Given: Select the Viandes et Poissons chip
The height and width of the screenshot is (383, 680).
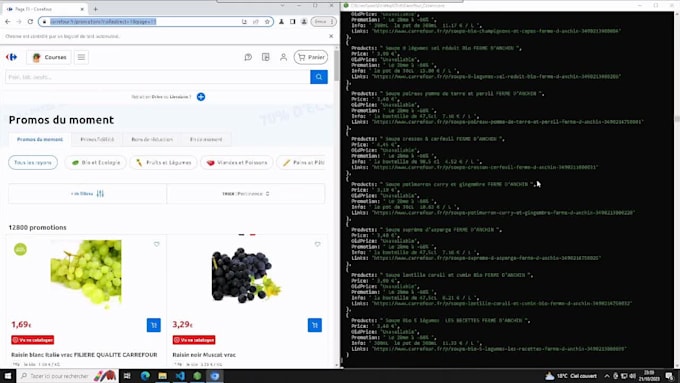Looking at the screenshot, I should 237,163.
